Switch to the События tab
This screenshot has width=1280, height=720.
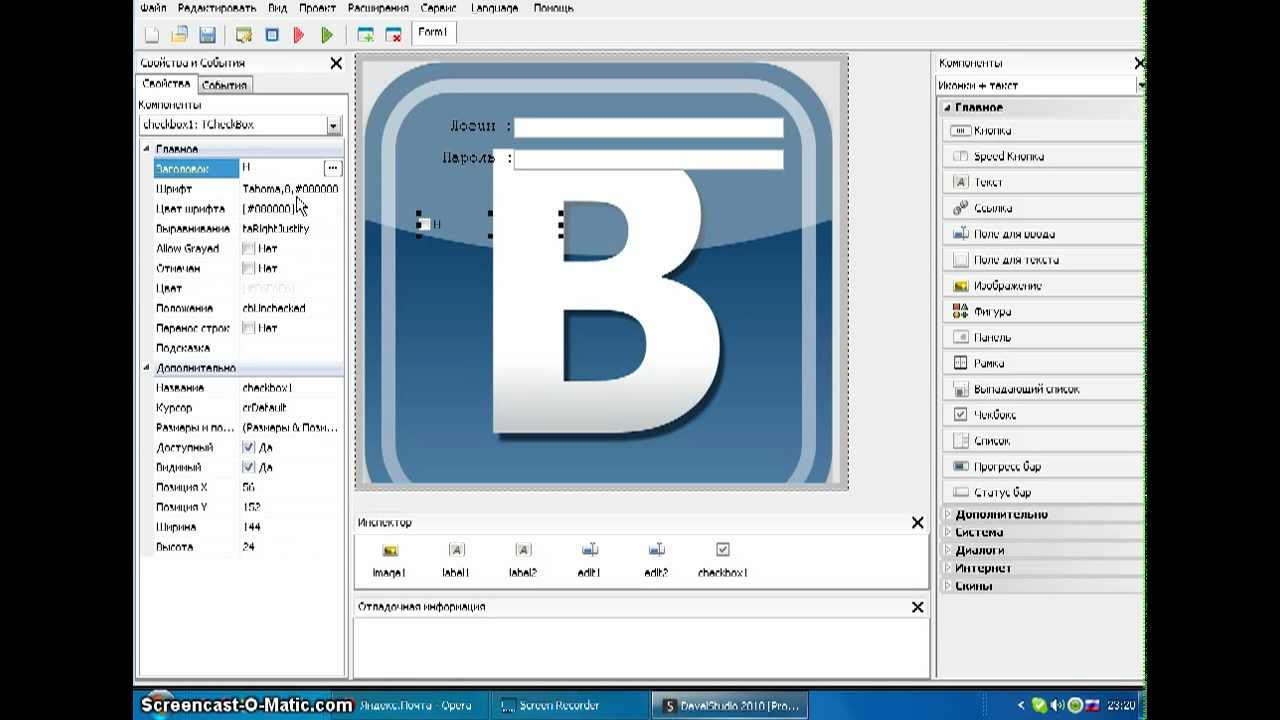(x=224, y=85)
